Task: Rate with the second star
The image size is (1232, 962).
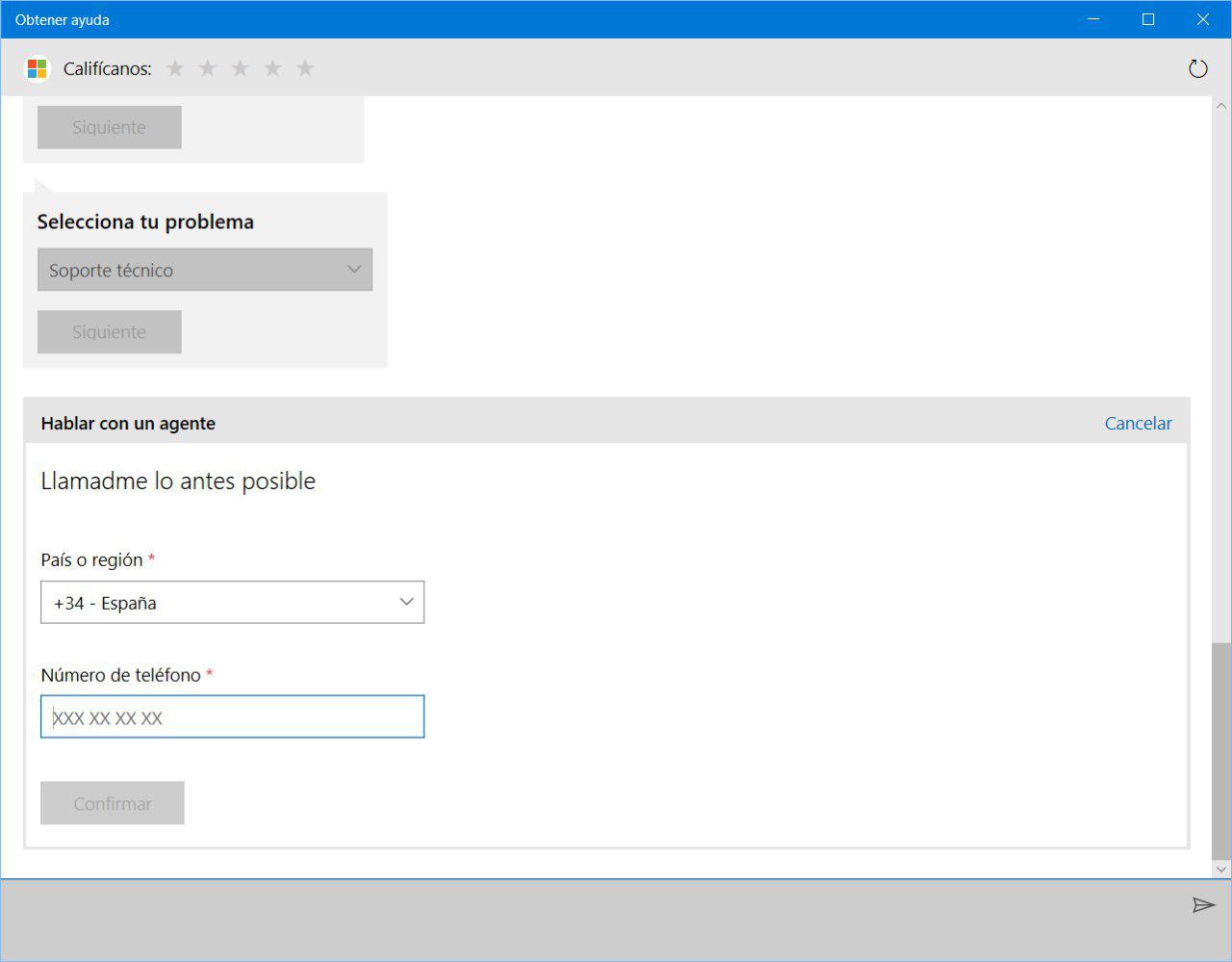Action: click(208, 68)
